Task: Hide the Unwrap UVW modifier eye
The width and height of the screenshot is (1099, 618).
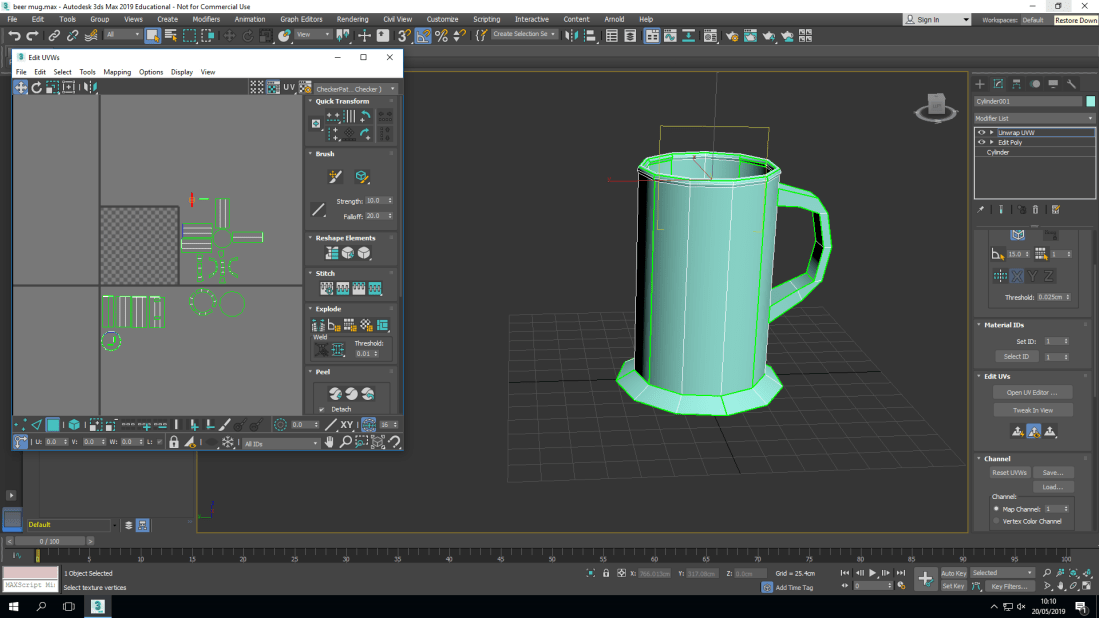Action: 981,132
